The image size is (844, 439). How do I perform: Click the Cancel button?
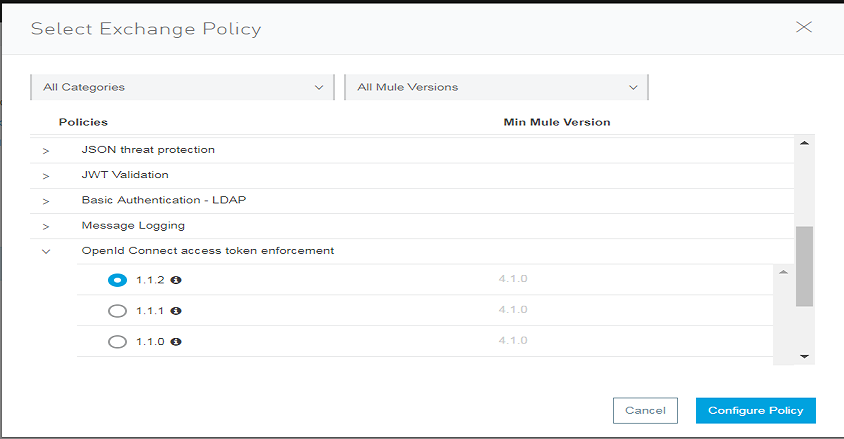645,410
